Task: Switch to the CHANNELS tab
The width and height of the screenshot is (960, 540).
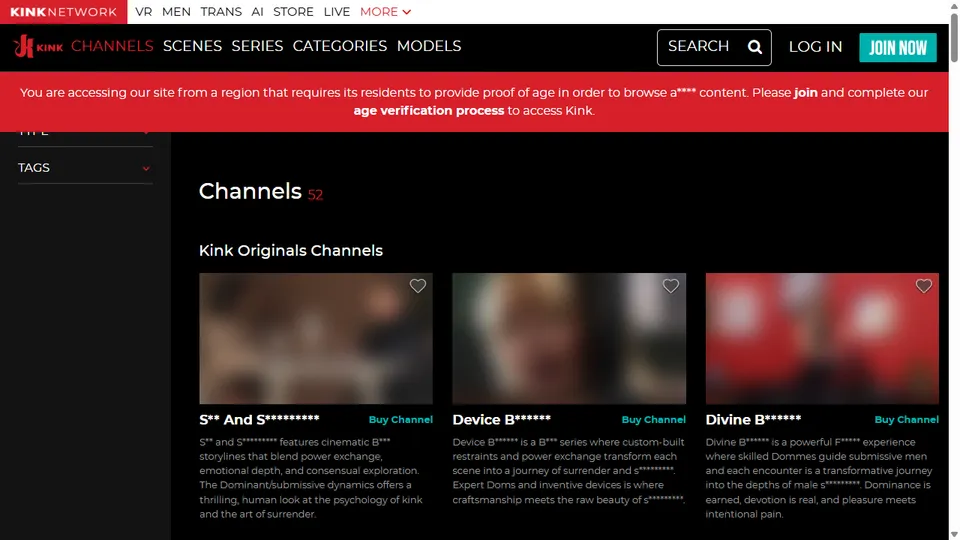Action: [112, 46]
